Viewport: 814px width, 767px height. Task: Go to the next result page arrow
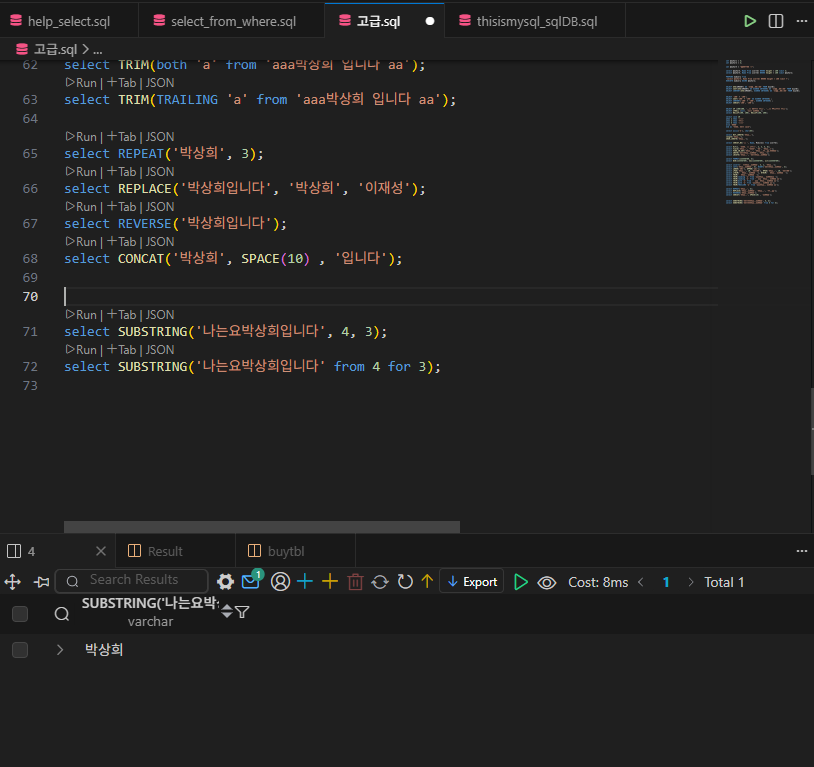(x=690, y=582)
